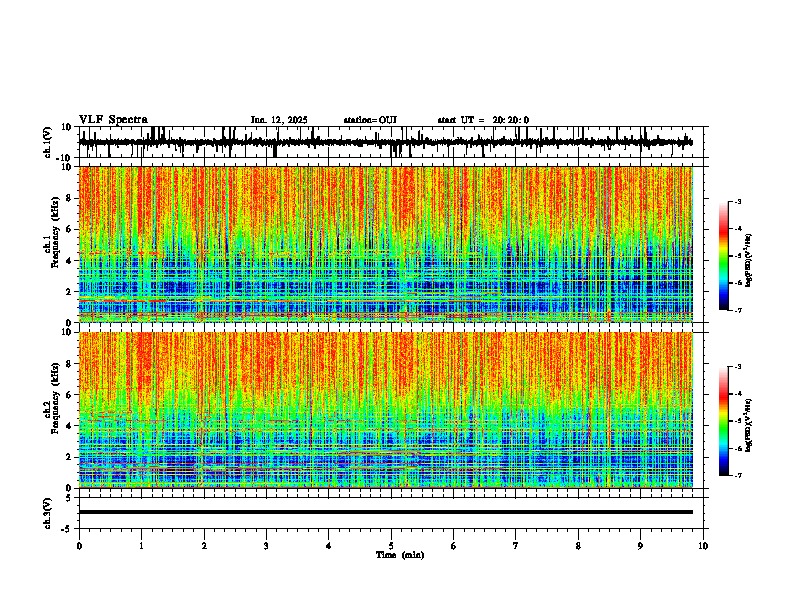Screen dimensions: 792x612
Task: Click the 'ch.1 Frequency (kHz)' axis label
Action: pos(52,233)
